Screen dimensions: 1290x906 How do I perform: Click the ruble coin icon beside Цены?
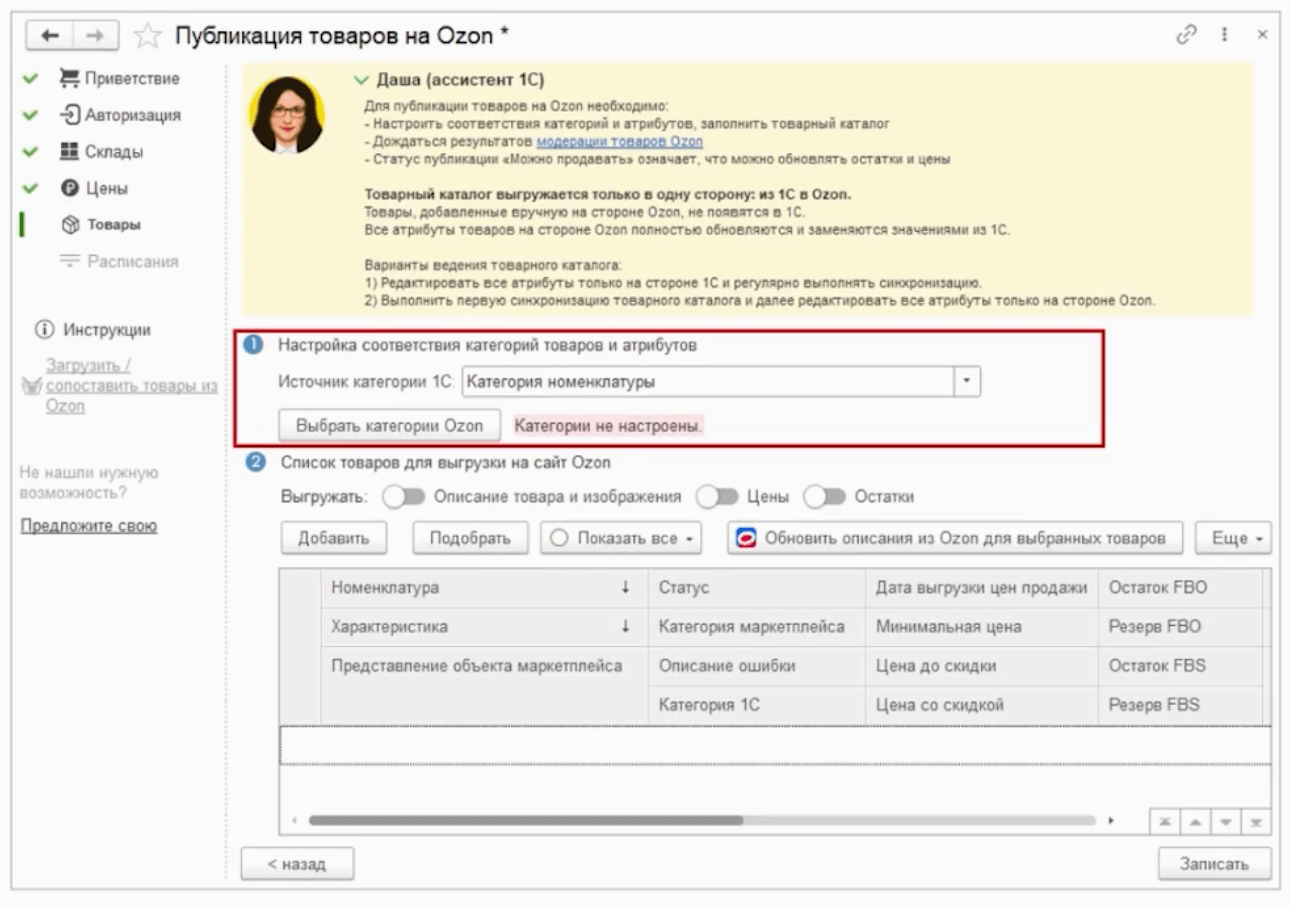[69, 188]
